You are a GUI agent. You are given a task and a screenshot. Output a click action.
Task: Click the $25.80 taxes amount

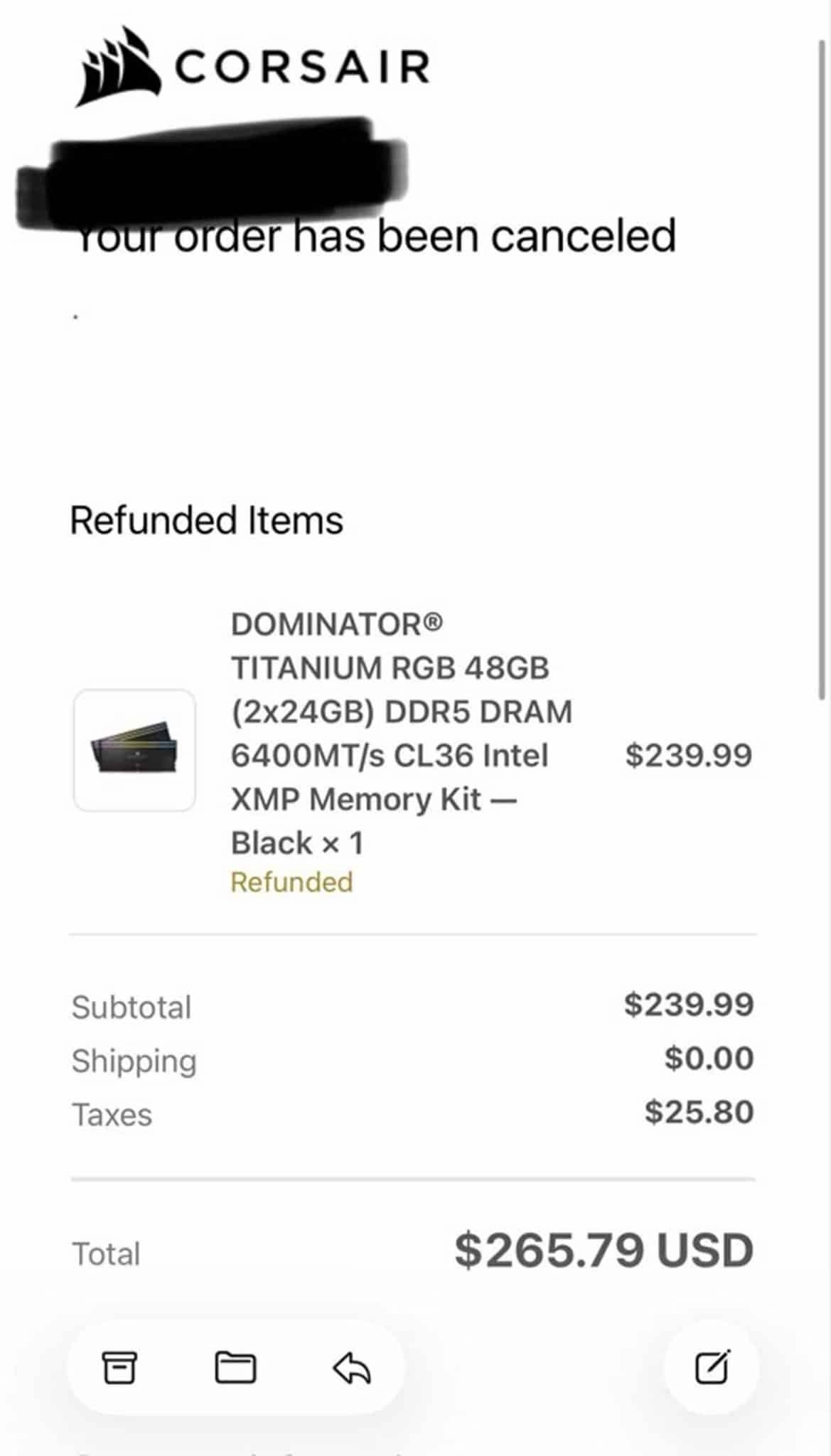click(x=699, y=1112)
